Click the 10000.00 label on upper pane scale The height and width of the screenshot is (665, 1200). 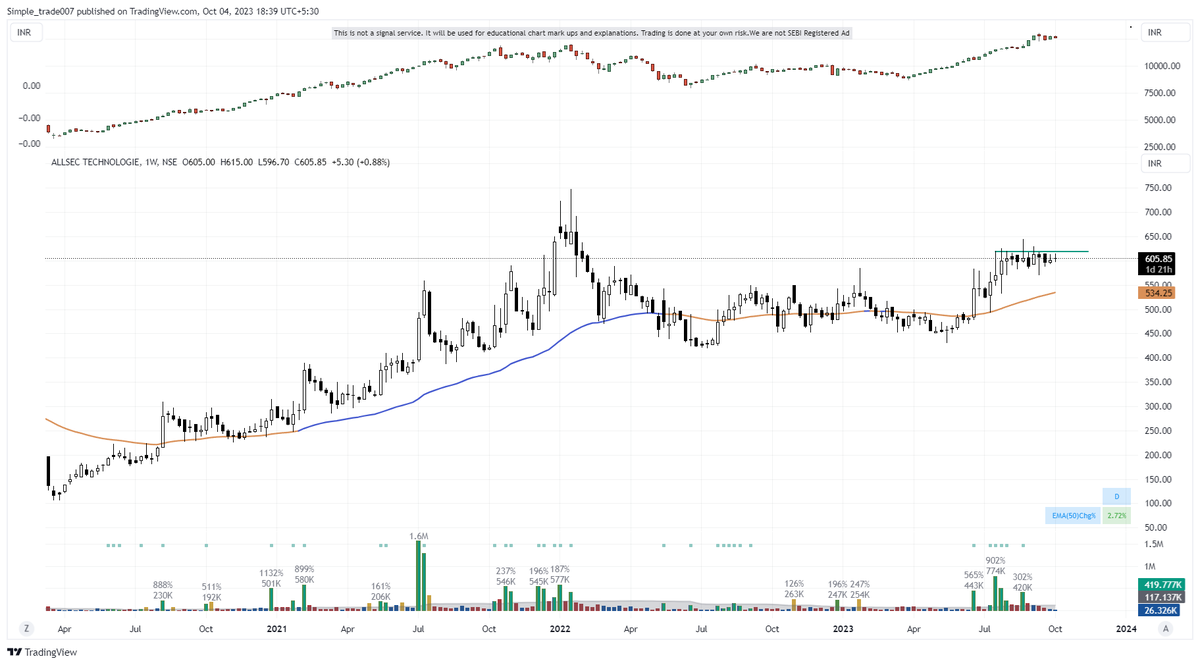1164,66
